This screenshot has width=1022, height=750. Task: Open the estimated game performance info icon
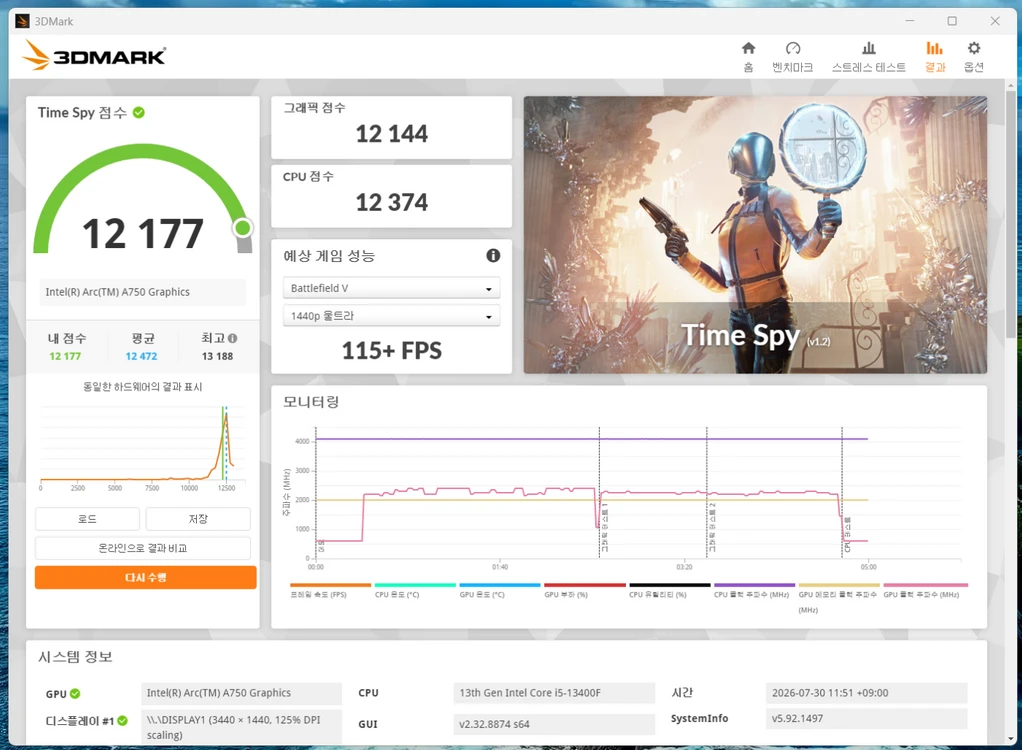click(493, 255)
